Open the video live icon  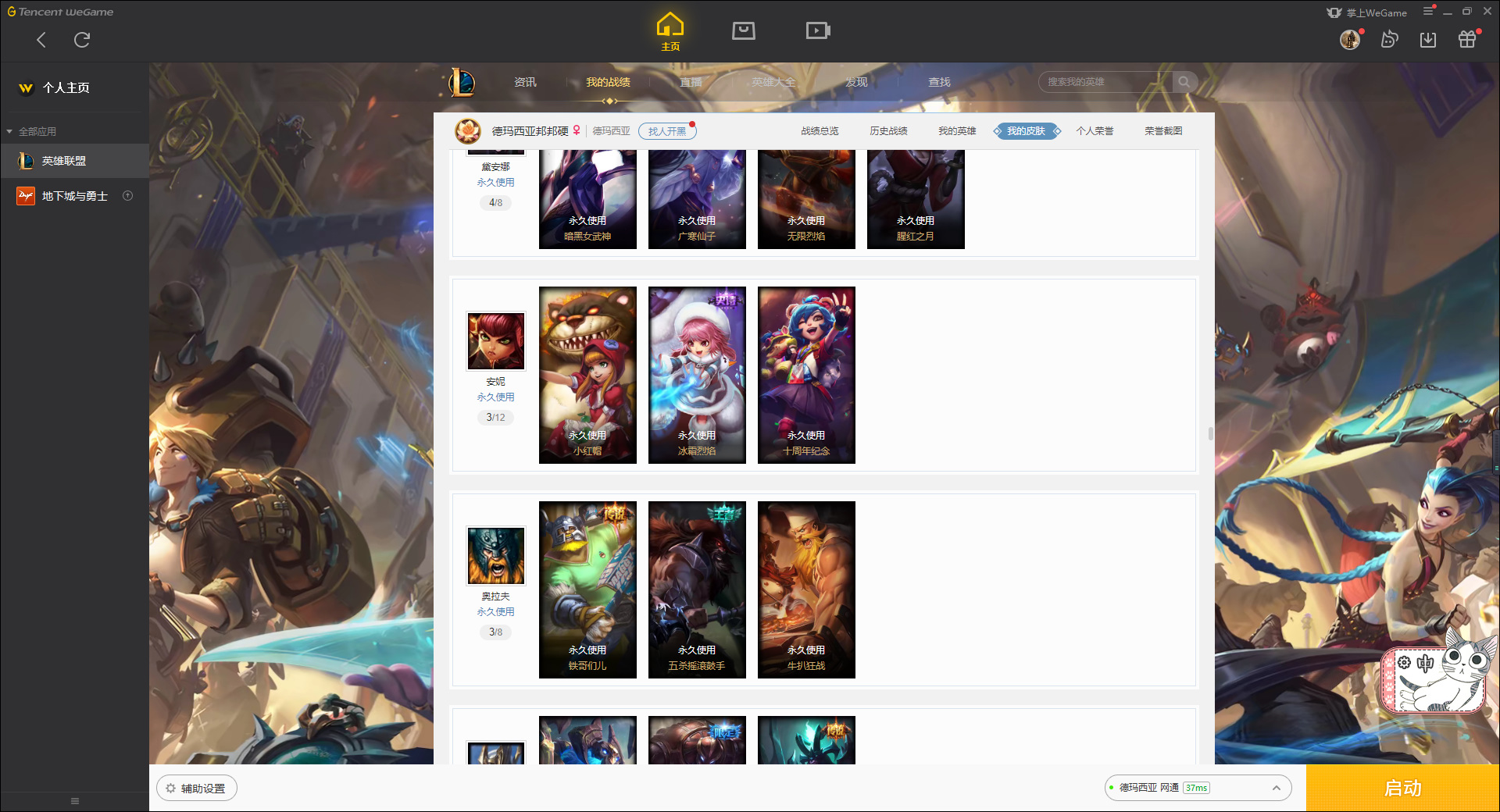click(818, 30)
